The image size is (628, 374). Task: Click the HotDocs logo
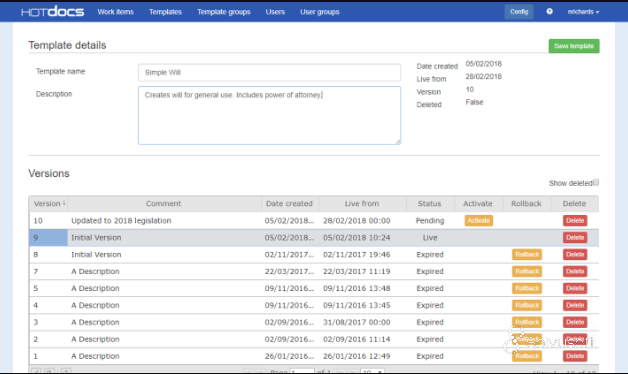(52, 12)
